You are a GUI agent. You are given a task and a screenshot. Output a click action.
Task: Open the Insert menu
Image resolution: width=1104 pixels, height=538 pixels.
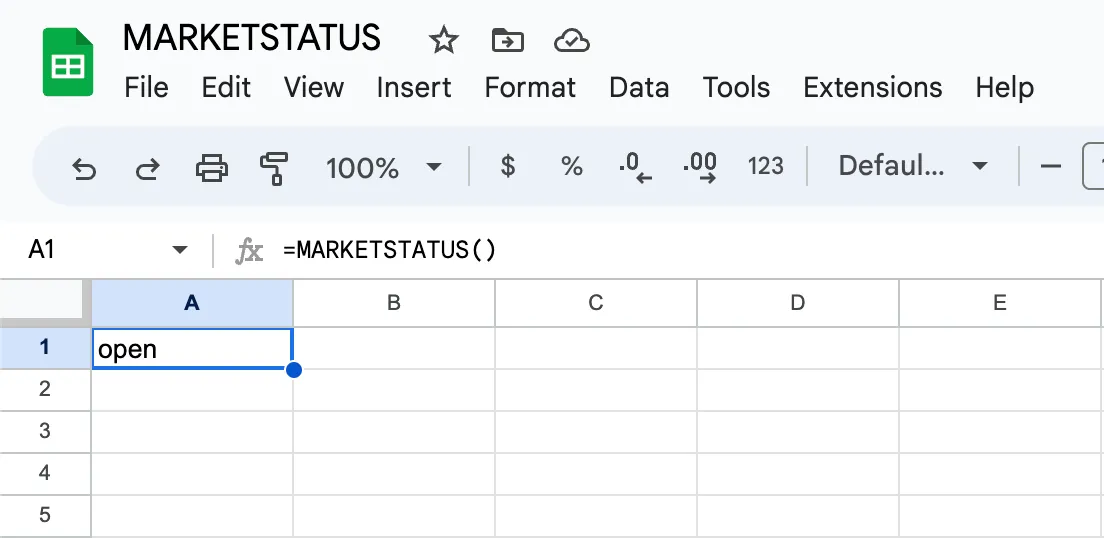[414, 88]
